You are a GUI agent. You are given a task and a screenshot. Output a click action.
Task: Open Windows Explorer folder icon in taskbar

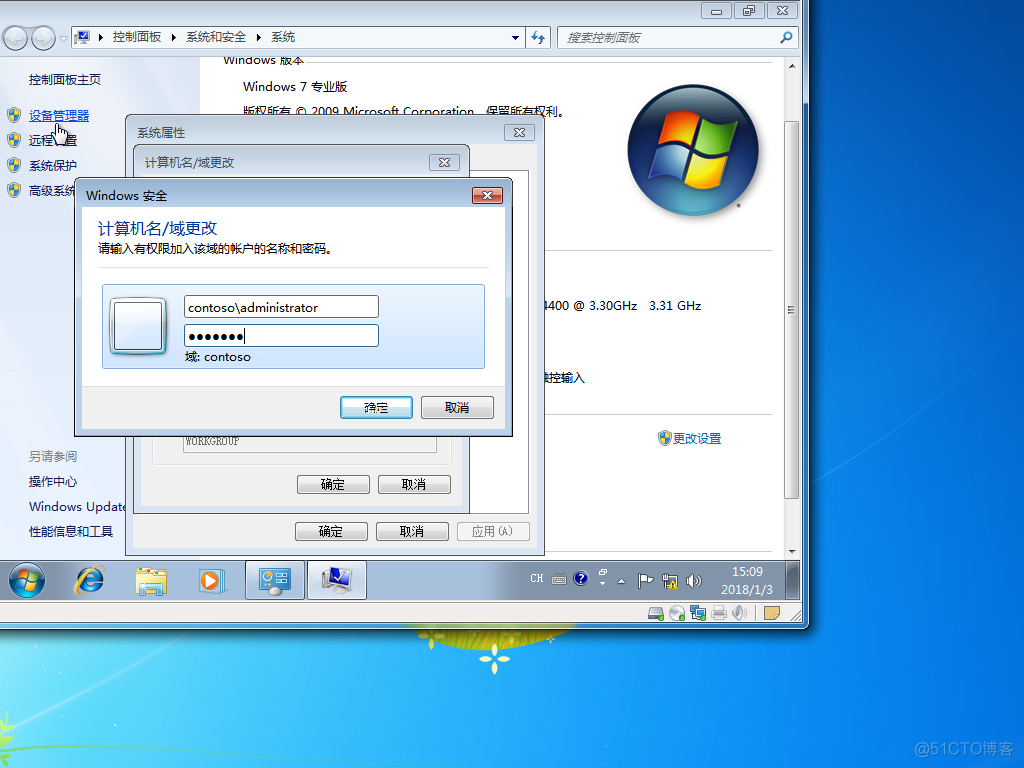click(151, 581)
